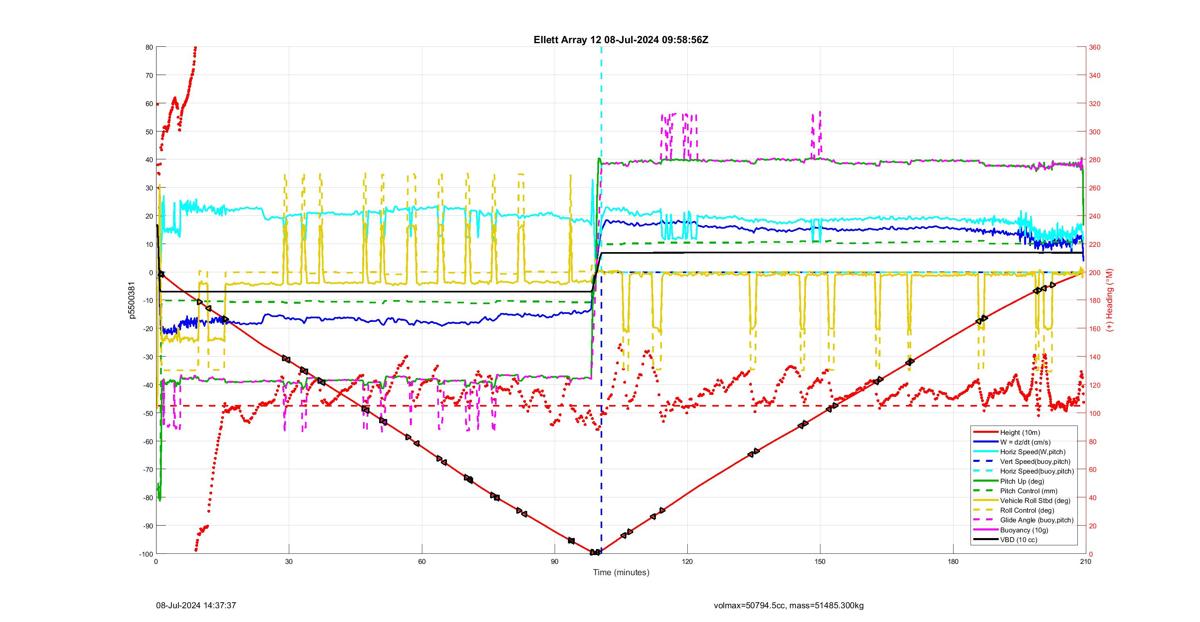Click the x-axis tick label '120'
Viewport: 1200px width, 622px height.
[x=687, y=562]
